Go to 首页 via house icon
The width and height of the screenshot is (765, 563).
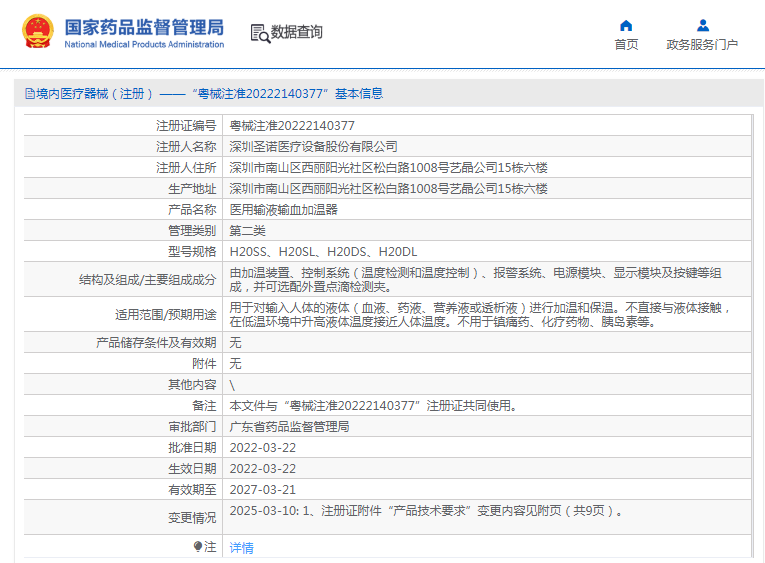[x=626, y=25]
